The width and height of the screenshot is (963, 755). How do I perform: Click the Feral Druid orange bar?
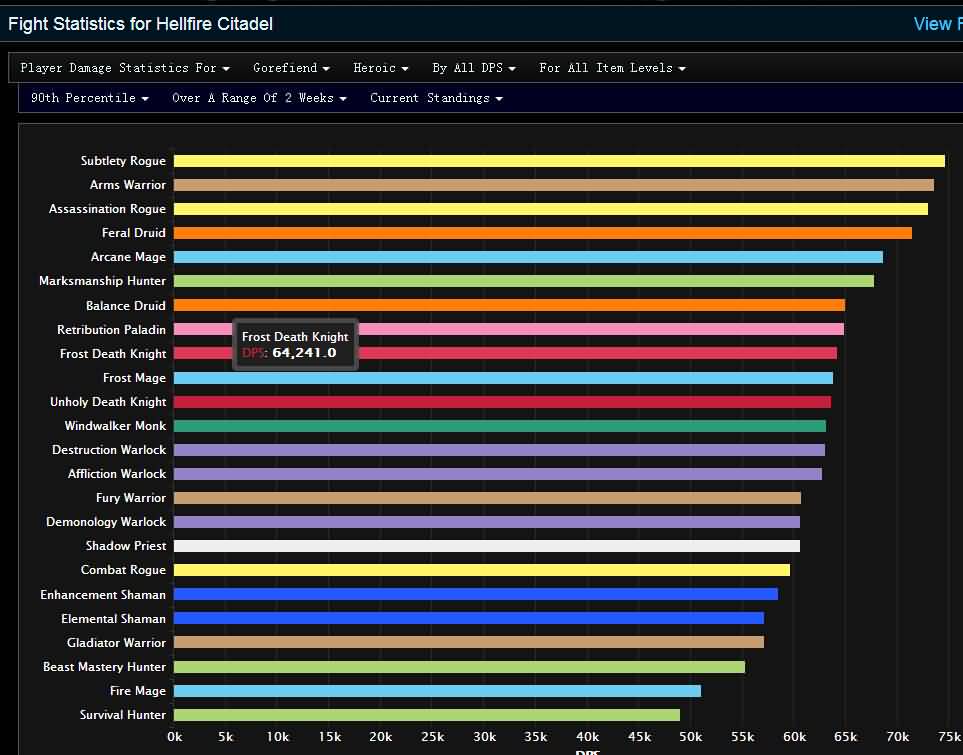pyautogui.click(x=542, y=233)
